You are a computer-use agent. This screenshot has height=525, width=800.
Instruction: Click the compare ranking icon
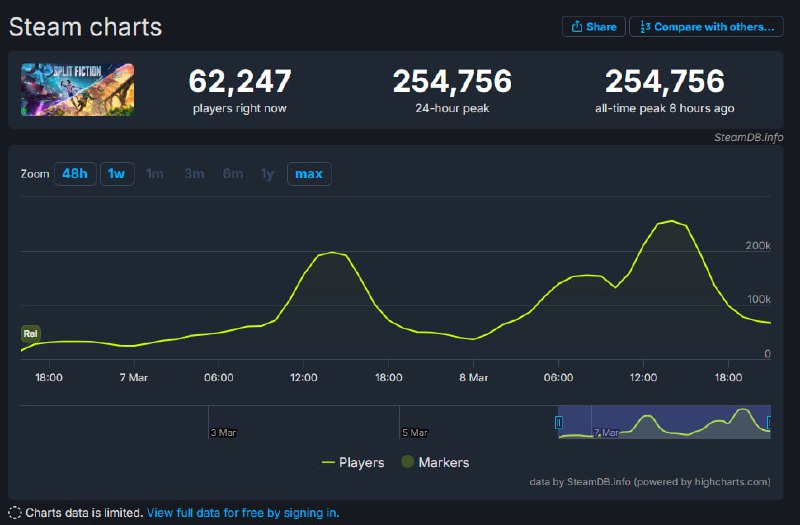point(645,27)
